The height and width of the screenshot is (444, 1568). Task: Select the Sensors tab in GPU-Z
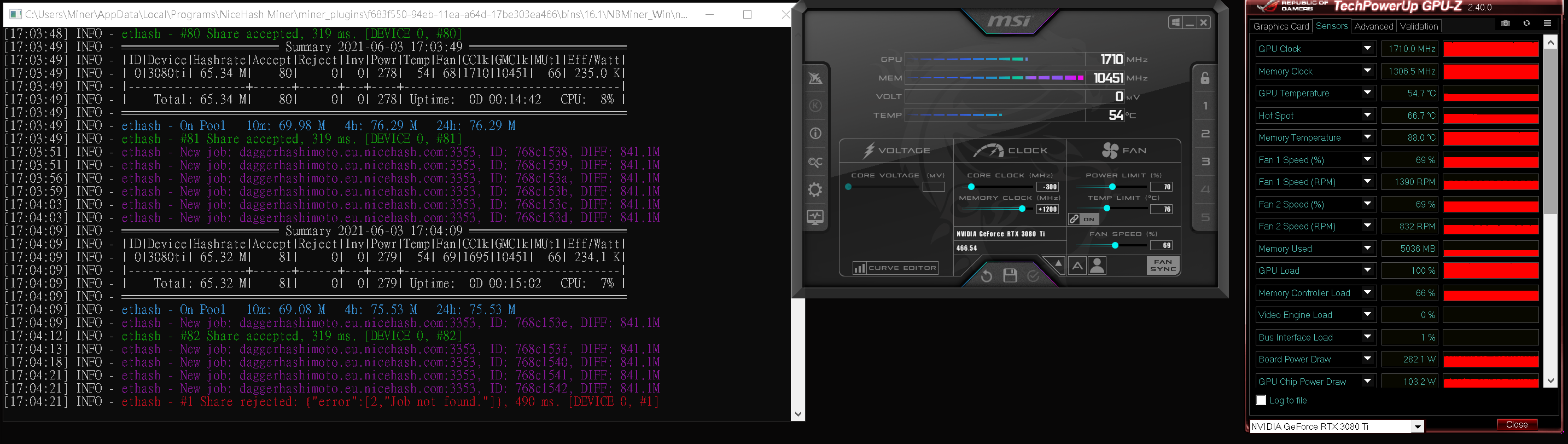(x=1331, y=26)
